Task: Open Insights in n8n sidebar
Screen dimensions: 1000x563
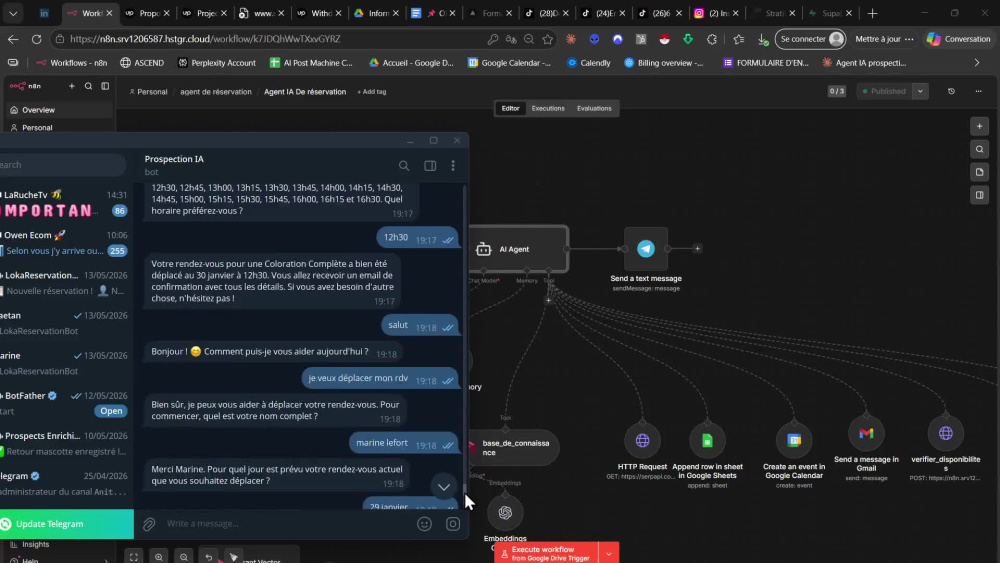Action: [57, 544]
